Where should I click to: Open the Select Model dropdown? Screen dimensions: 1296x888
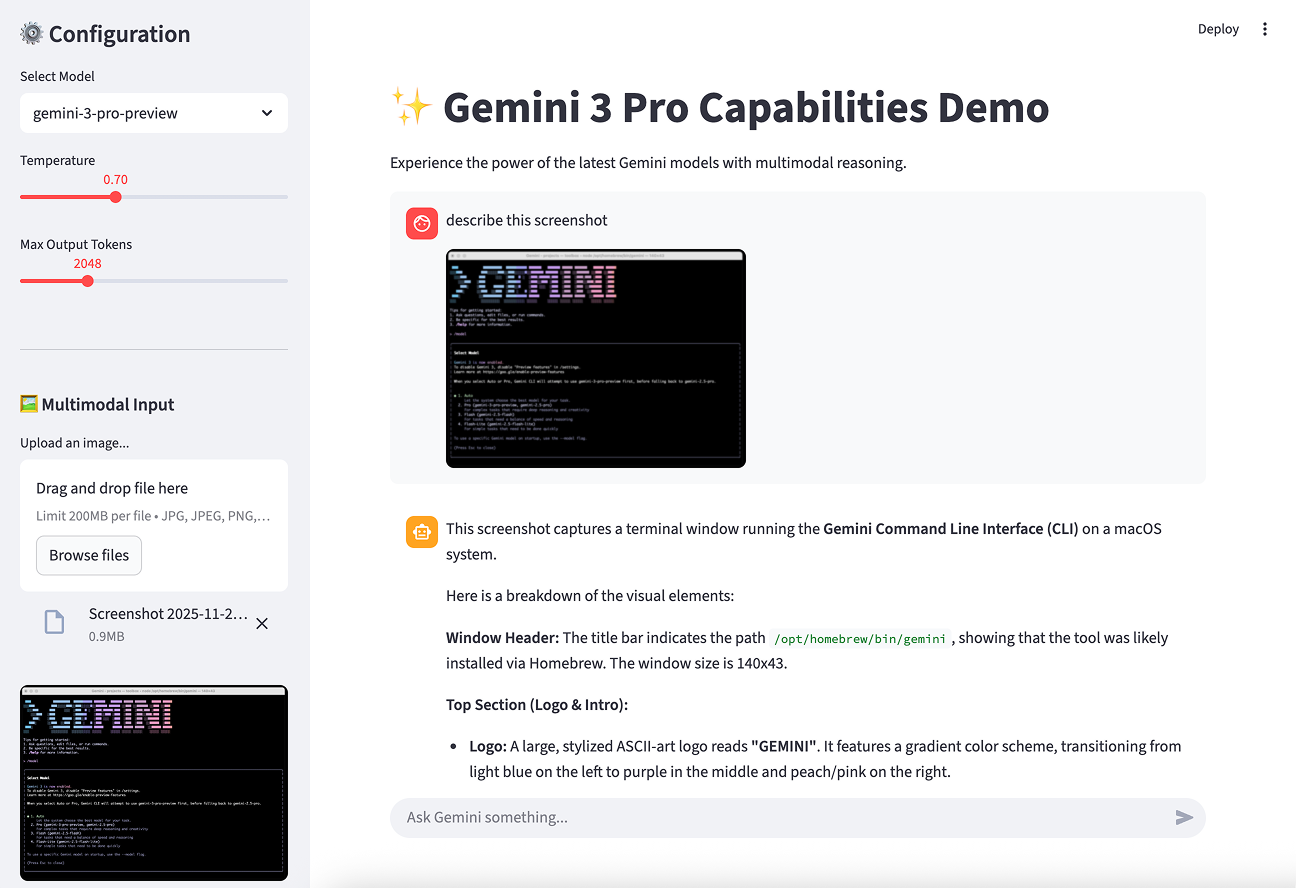point(153,113)
